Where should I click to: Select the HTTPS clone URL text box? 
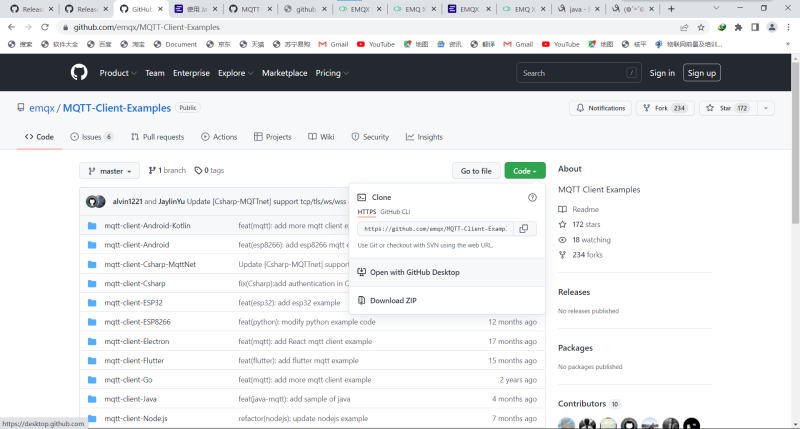pos(435,229)
